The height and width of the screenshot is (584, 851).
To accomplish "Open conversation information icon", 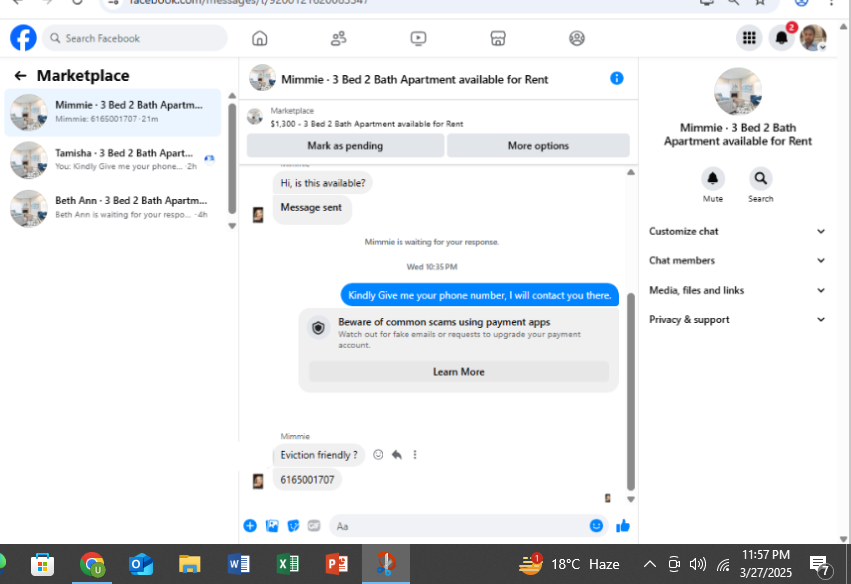I will tap(617, 79).
